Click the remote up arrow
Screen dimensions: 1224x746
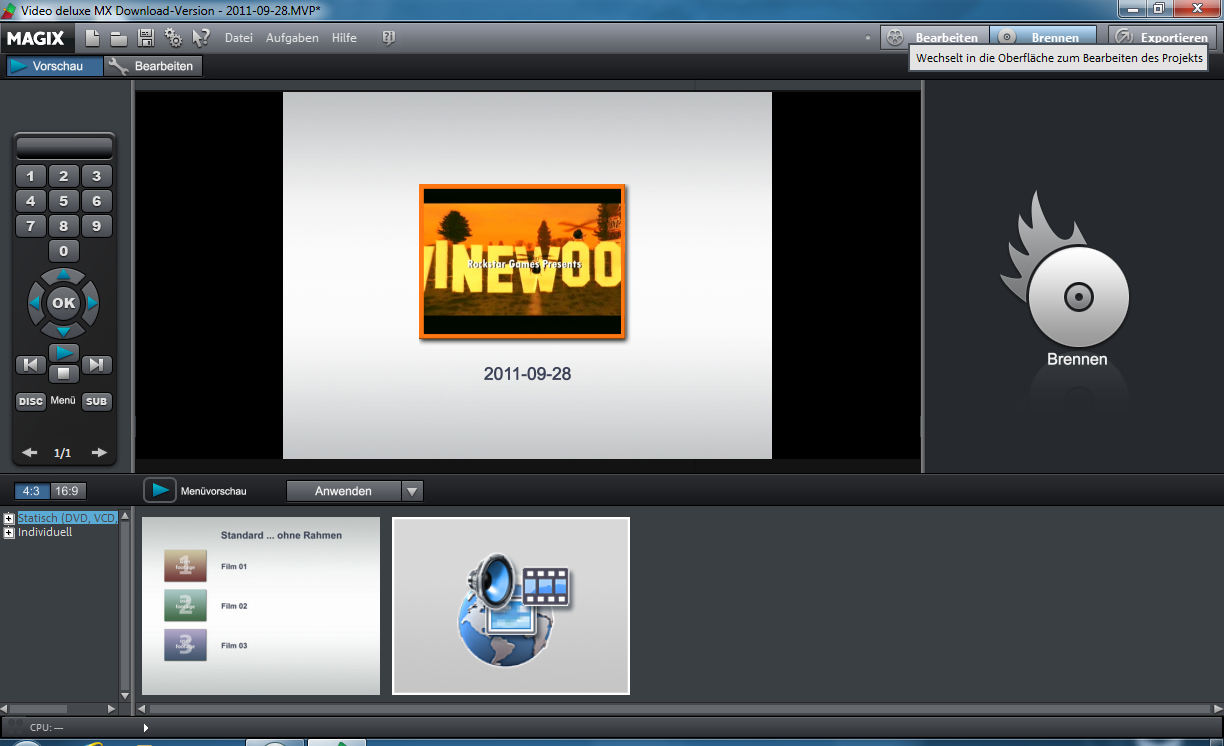point(64,275)
